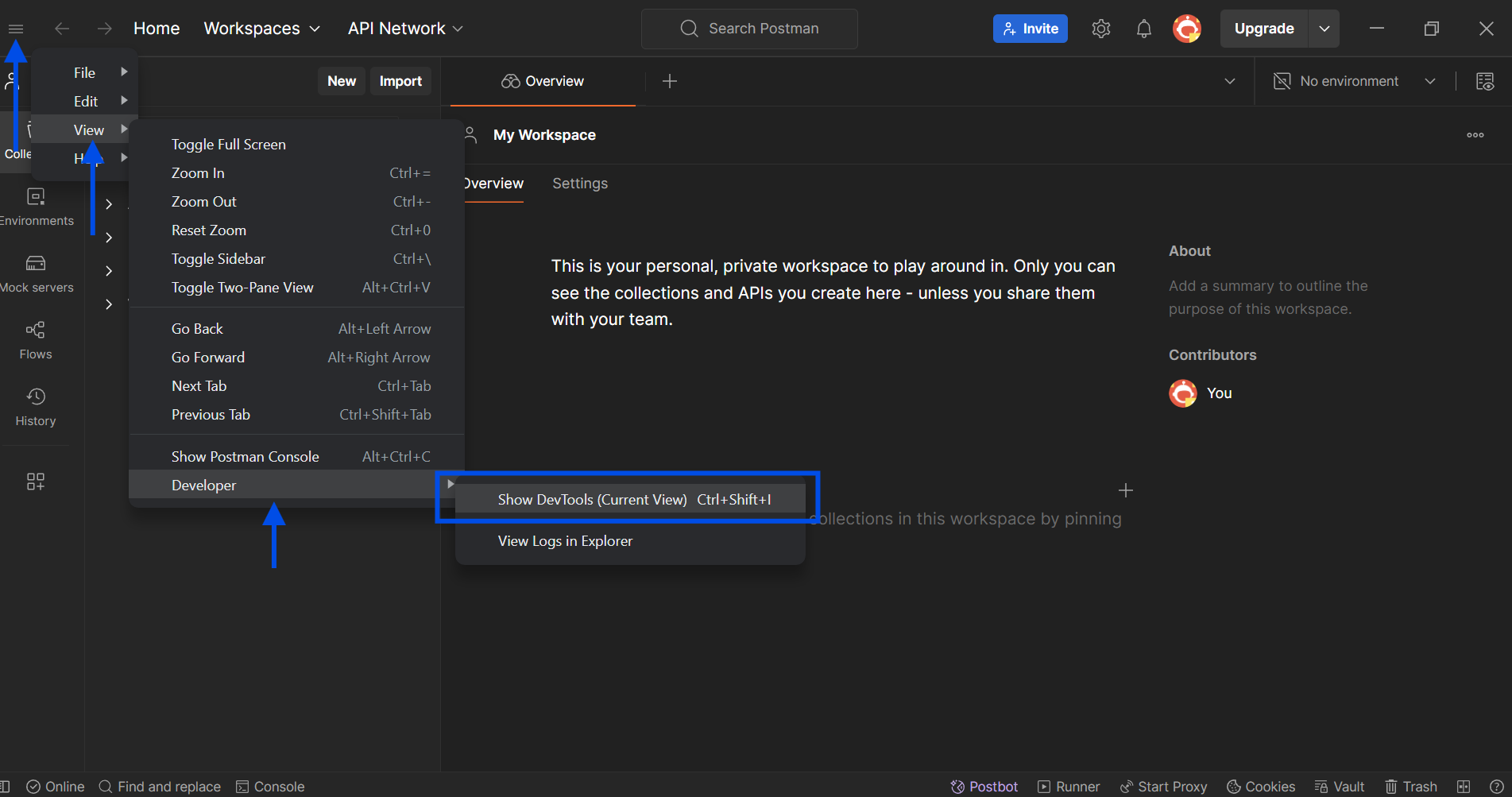Click the back navigation arrow in header

click(x=62, y=29)
